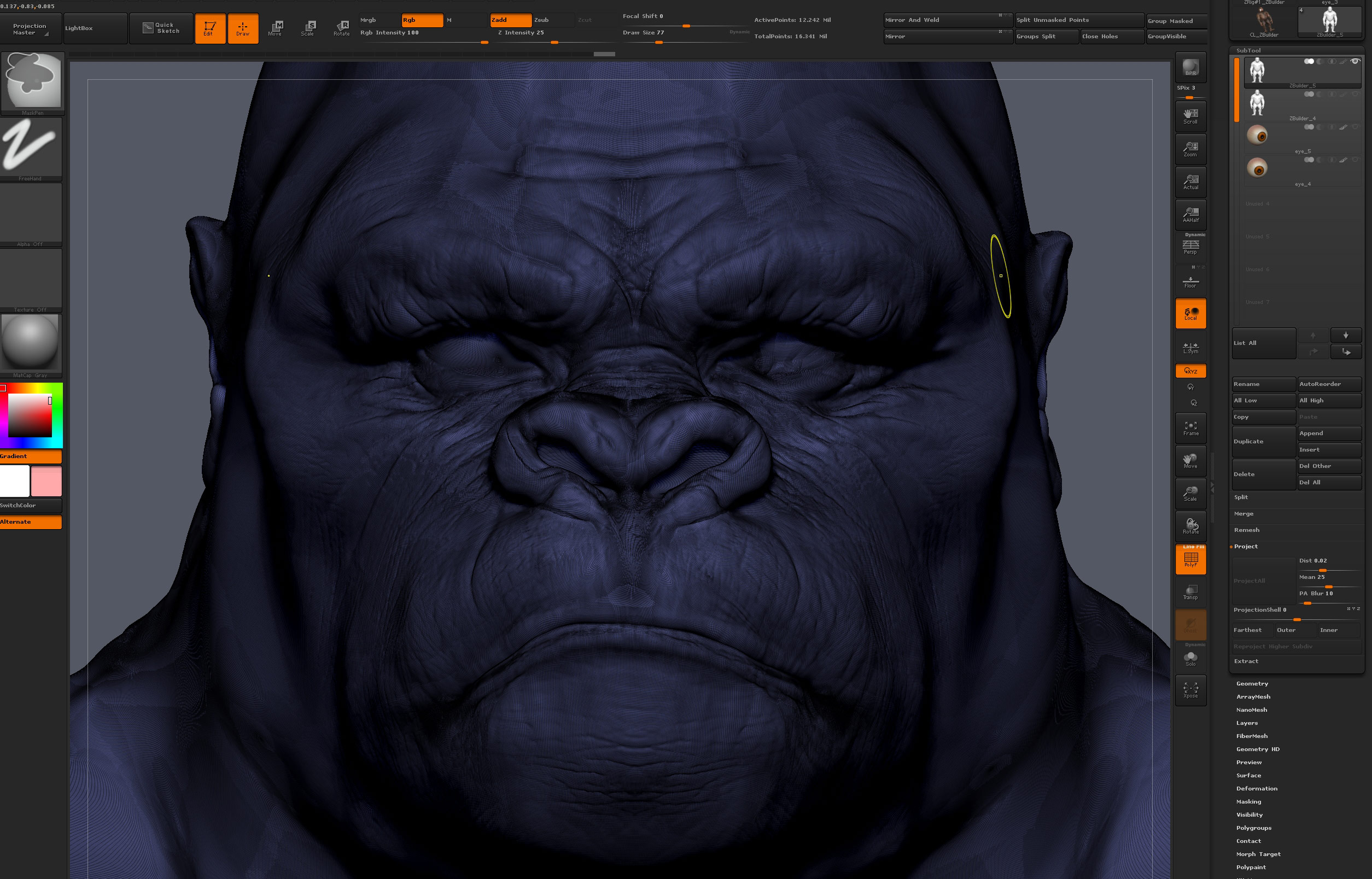1372x879 pixels.
Task: Expand the Geometry palette section
Action: [1252, 683]
